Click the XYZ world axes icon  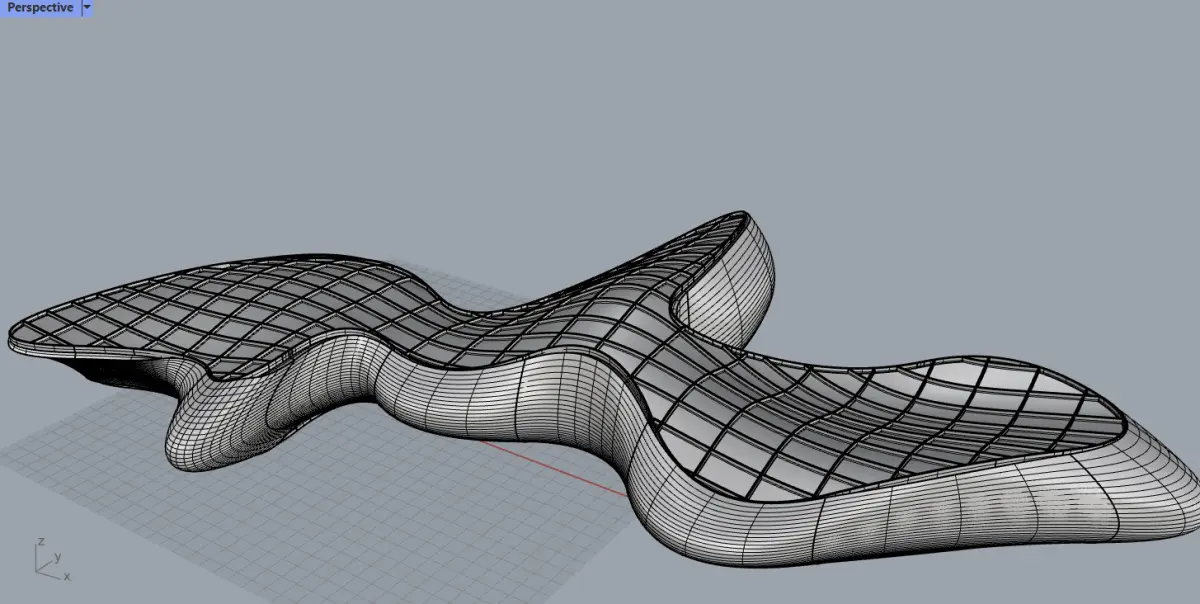[51, 560]
